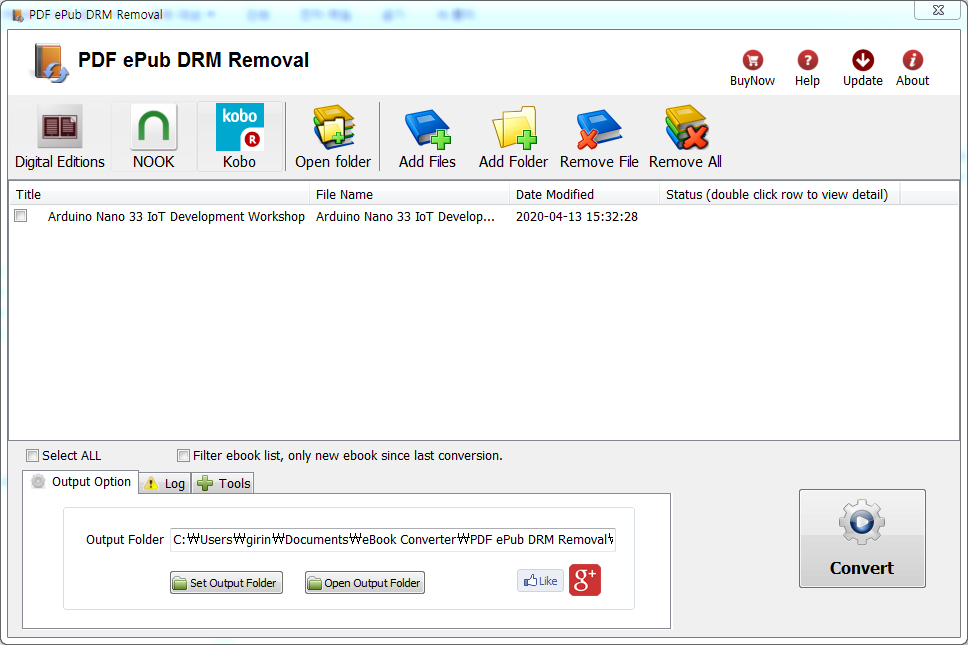
Task: Switch to the Tools tab
Action: (x=223, y=483)
